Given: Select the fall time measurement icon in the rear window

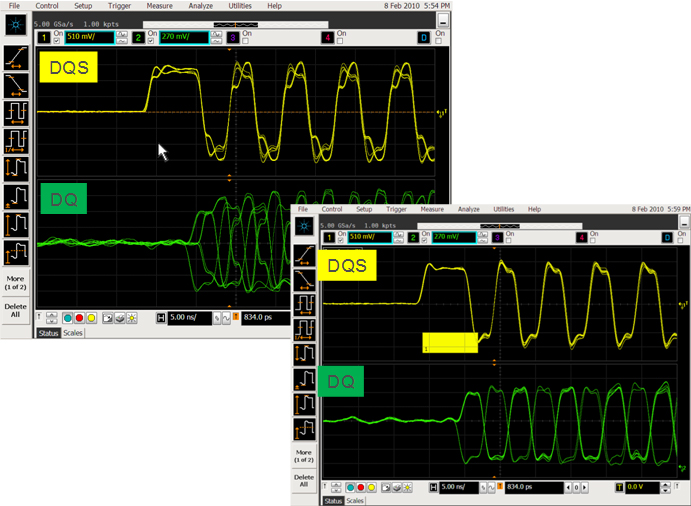Looking at the screenshot, I should coord(15,84).
